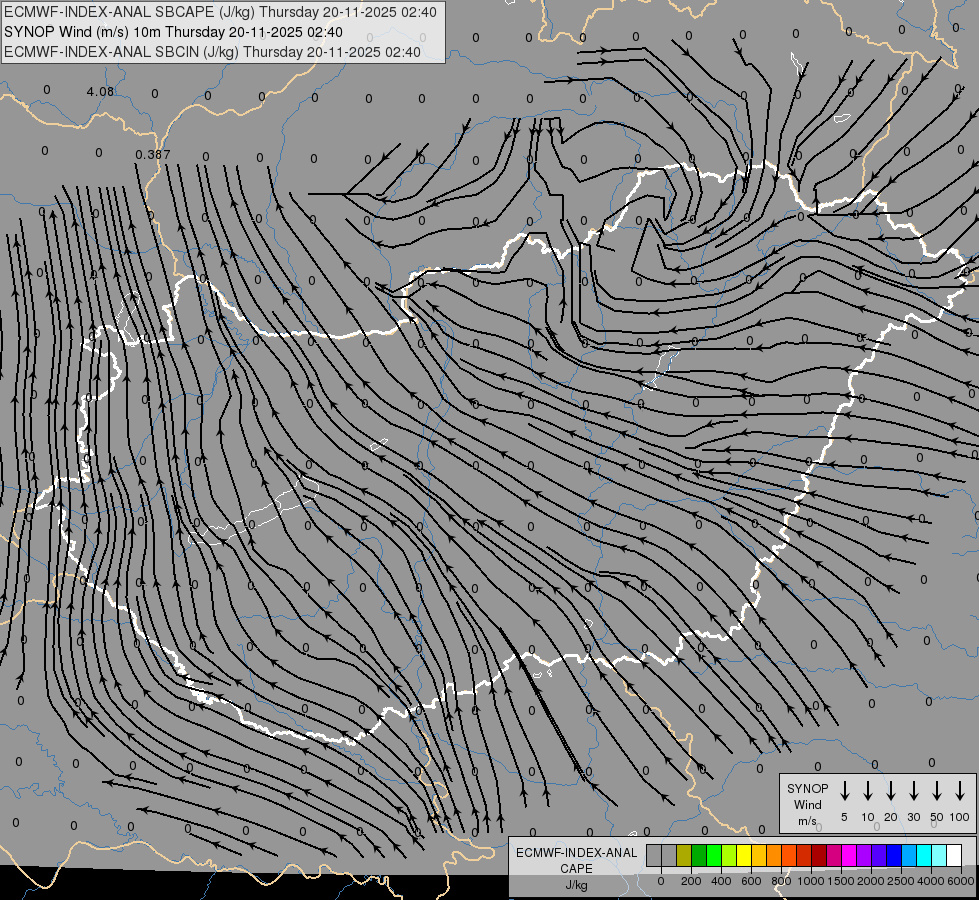Click the wind arrow above 100 m/s

(x=960, y=791)
